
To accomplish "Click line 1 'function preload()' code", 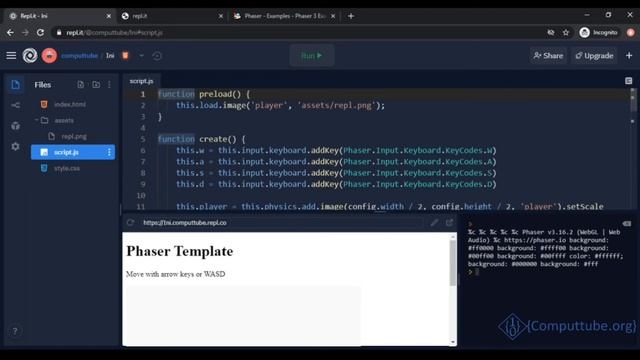I will pos(204,94).
